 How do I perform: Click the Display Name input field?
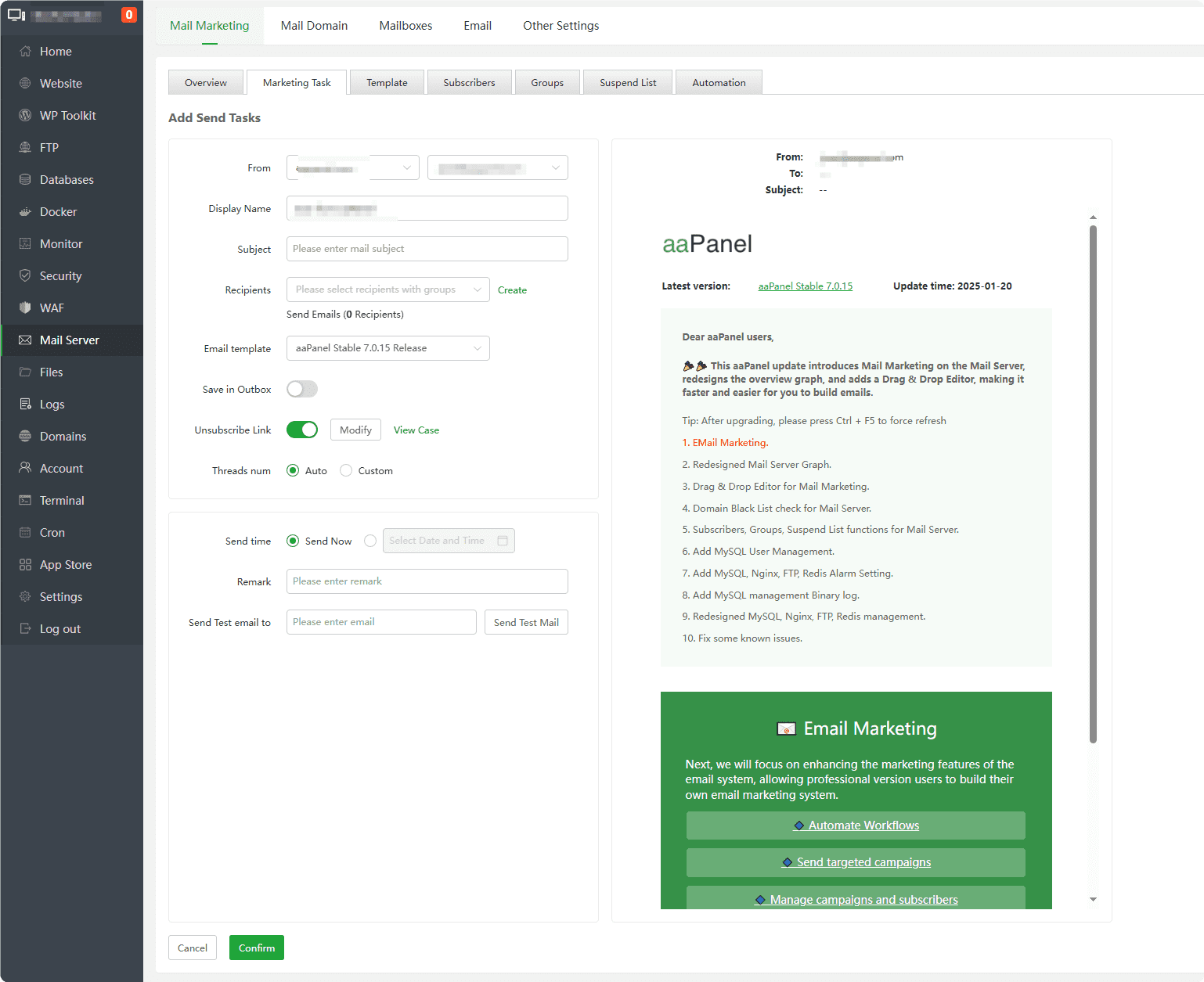(427, 208)
